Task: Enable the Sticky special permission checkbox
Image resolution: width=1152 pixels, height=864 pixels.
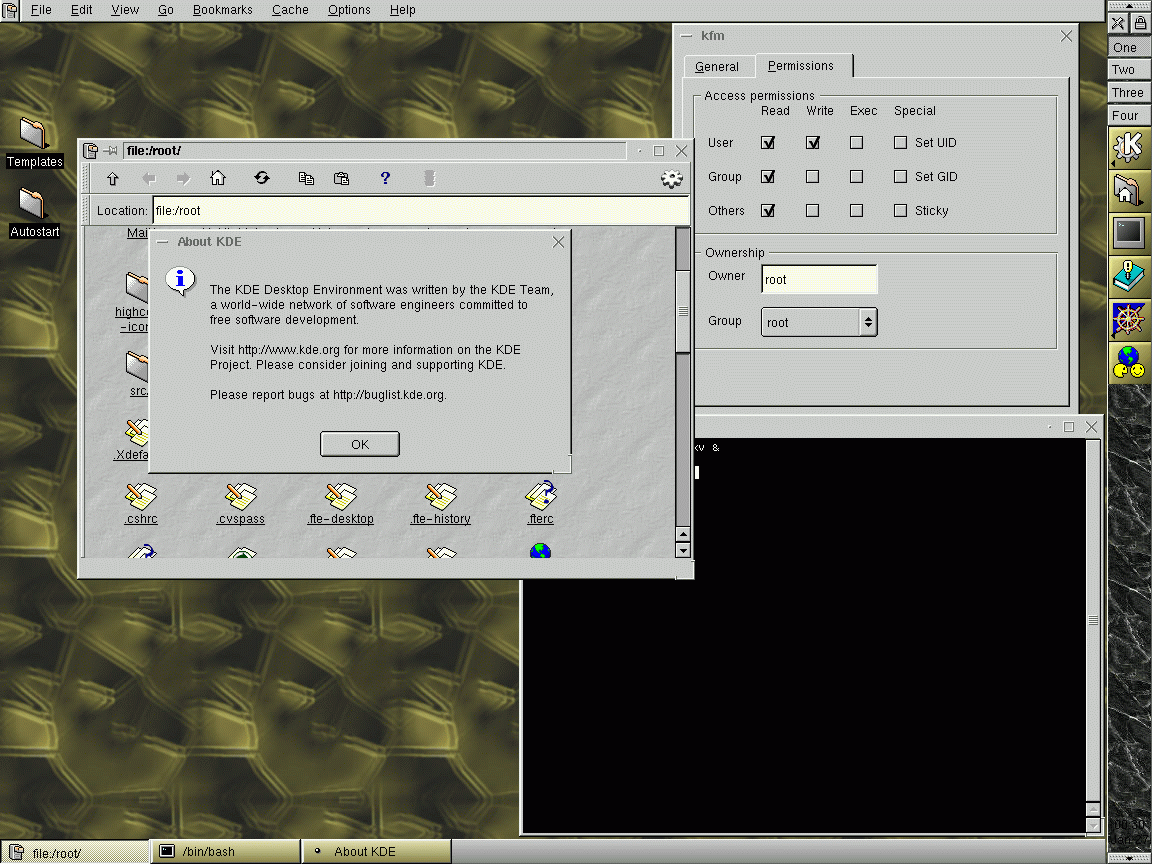Action: [900, 211]
